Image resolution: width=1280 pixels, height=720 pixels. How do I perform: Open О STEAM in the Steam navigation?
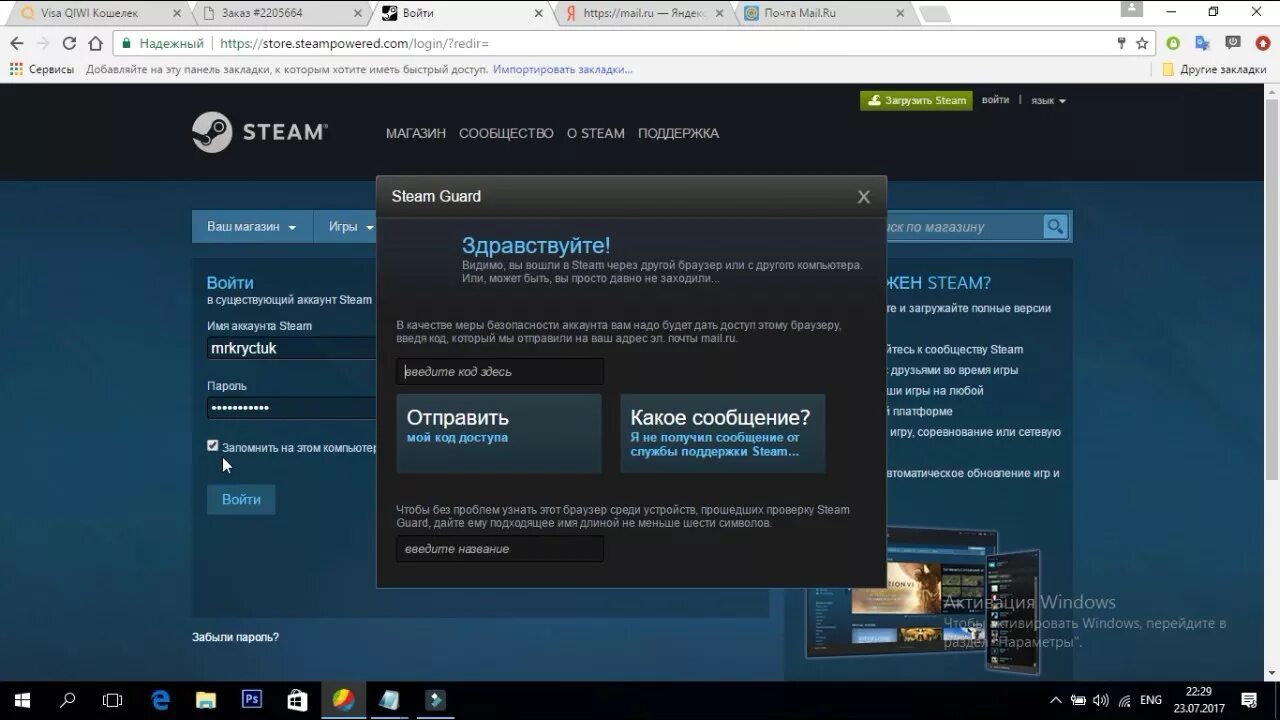pyautogui.click(x=596, y=133)
